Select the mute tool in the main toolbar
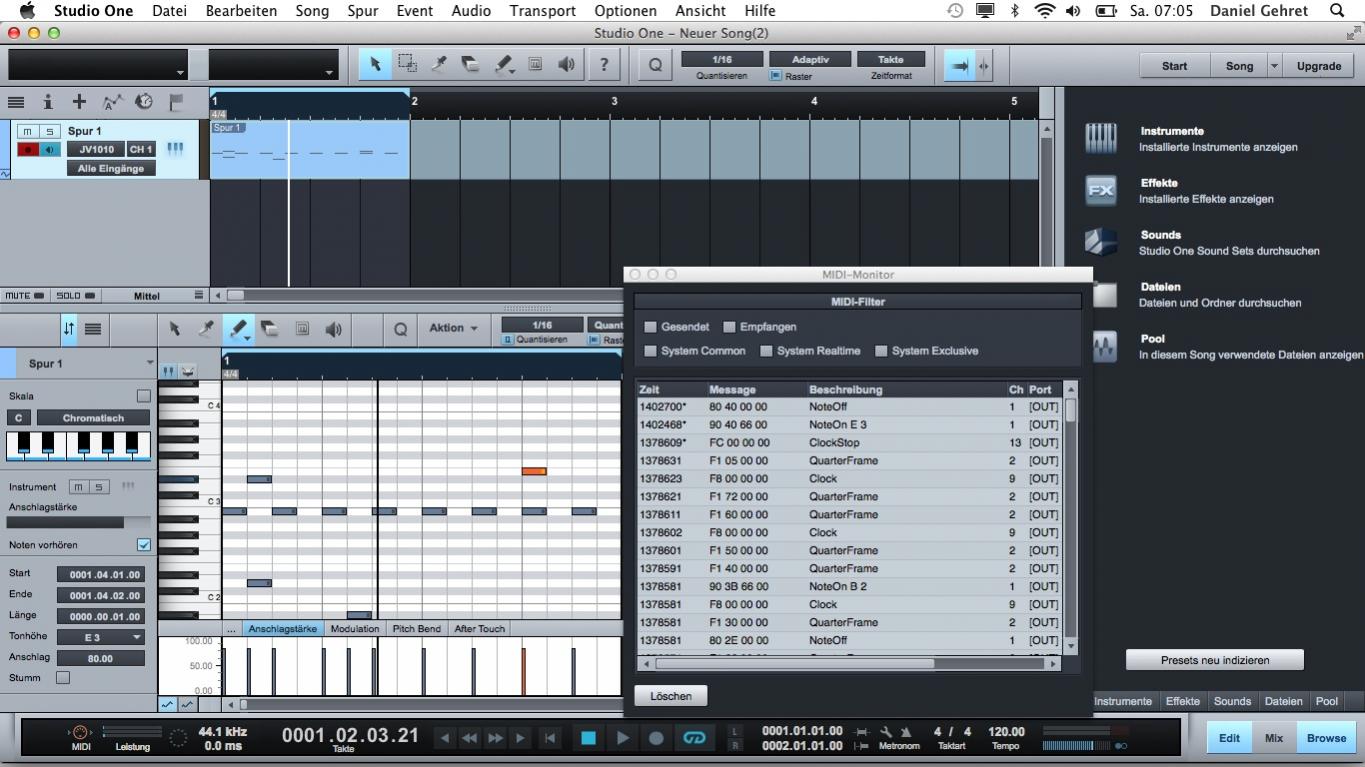 pyautogui.click(x=535, y=64)
